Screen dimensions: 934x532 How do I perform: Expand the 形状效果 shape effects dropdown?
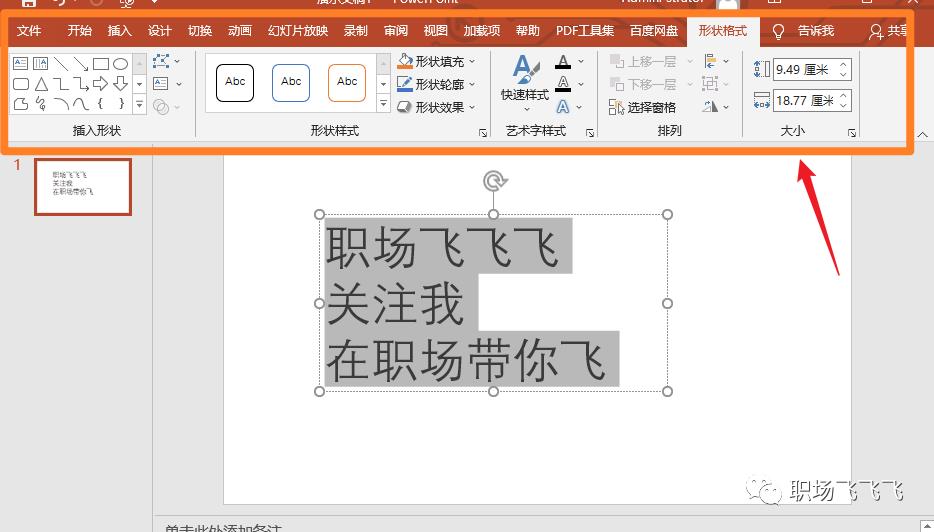[x=472, y=107]
